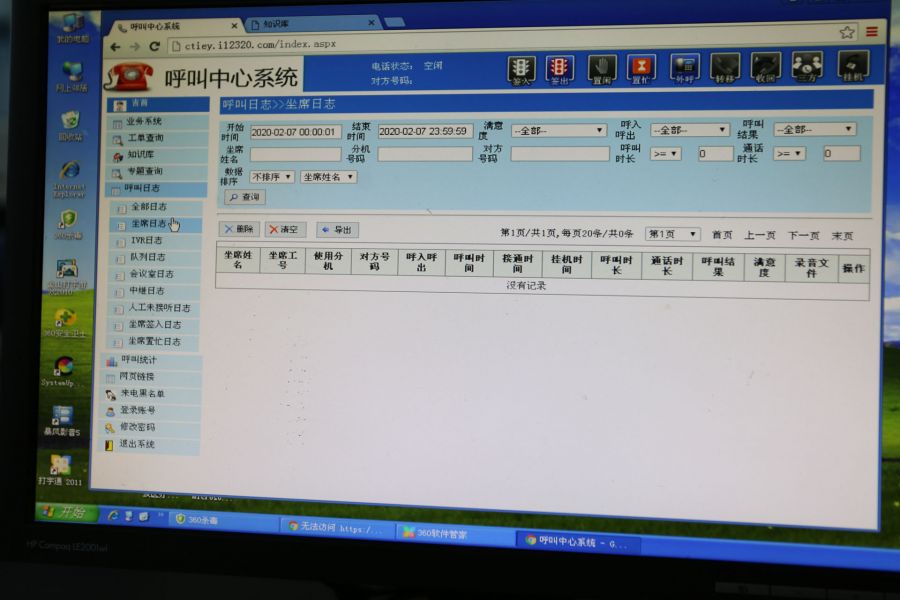Switch to the 知识库 browser tab
900x600 pixels.
[x=310, y=23]
